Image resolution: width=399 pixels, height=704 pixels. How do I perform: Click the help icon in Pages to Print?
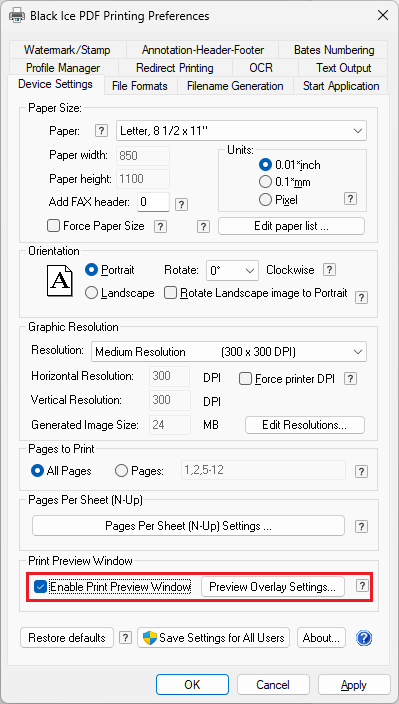[361, 471]
